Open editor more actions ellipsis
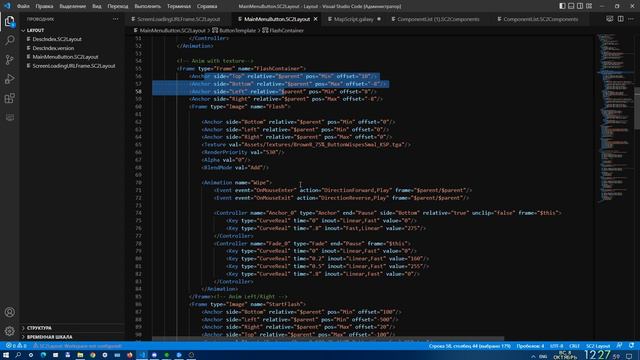Image resolution: width=640 pixels, height=360 pixels. (x=631, y=19)
